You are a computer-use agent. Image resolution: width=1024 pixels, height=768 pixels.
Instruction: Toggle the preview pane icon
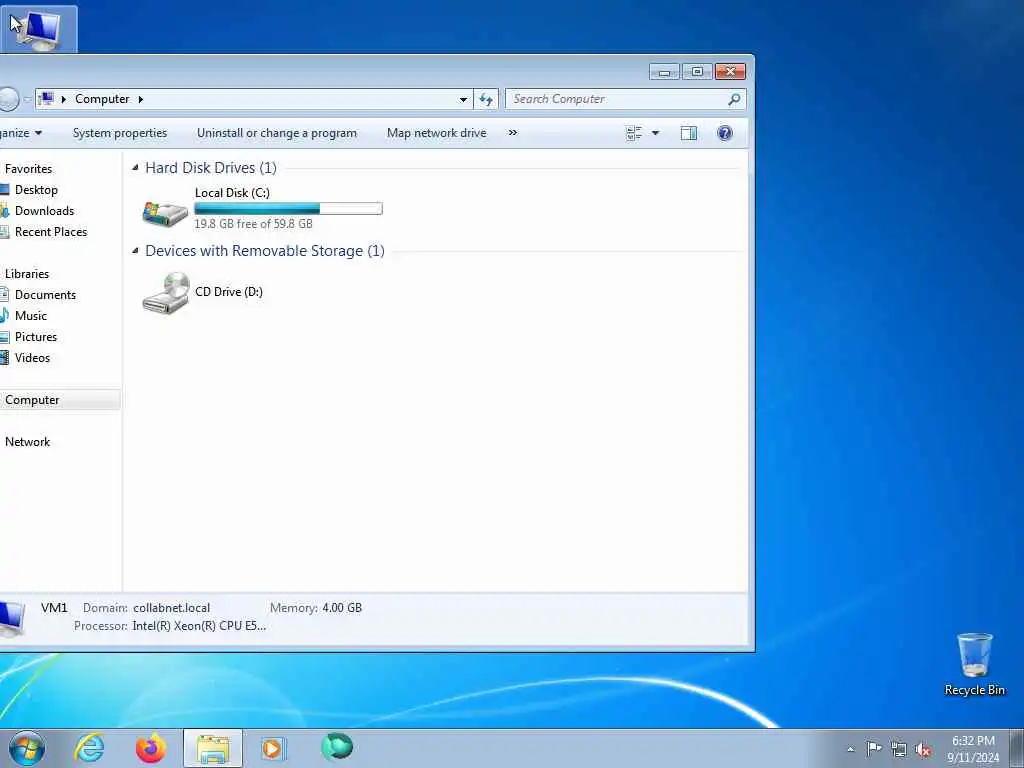pyautogui.click(x=688, y=133)
